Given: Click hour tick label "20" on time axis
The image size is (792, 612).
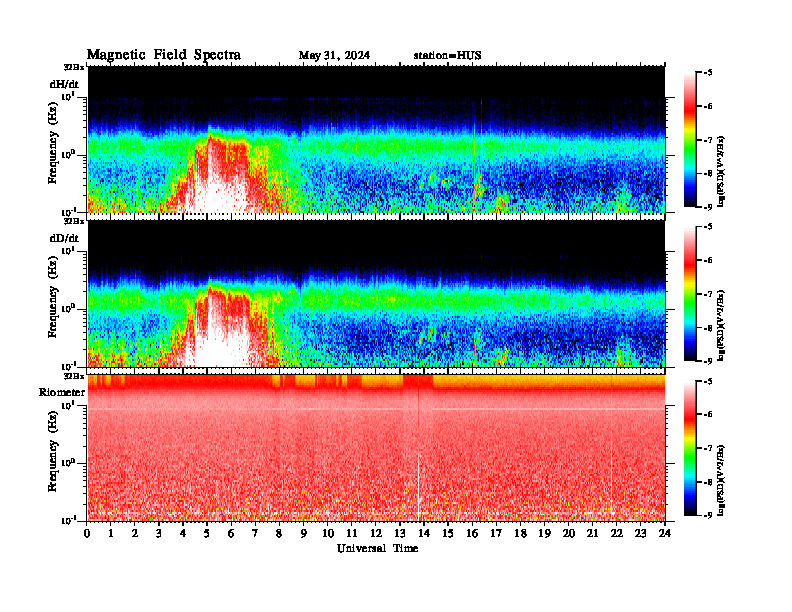Looking at the screenshot, I should click(x=568, y=533).
